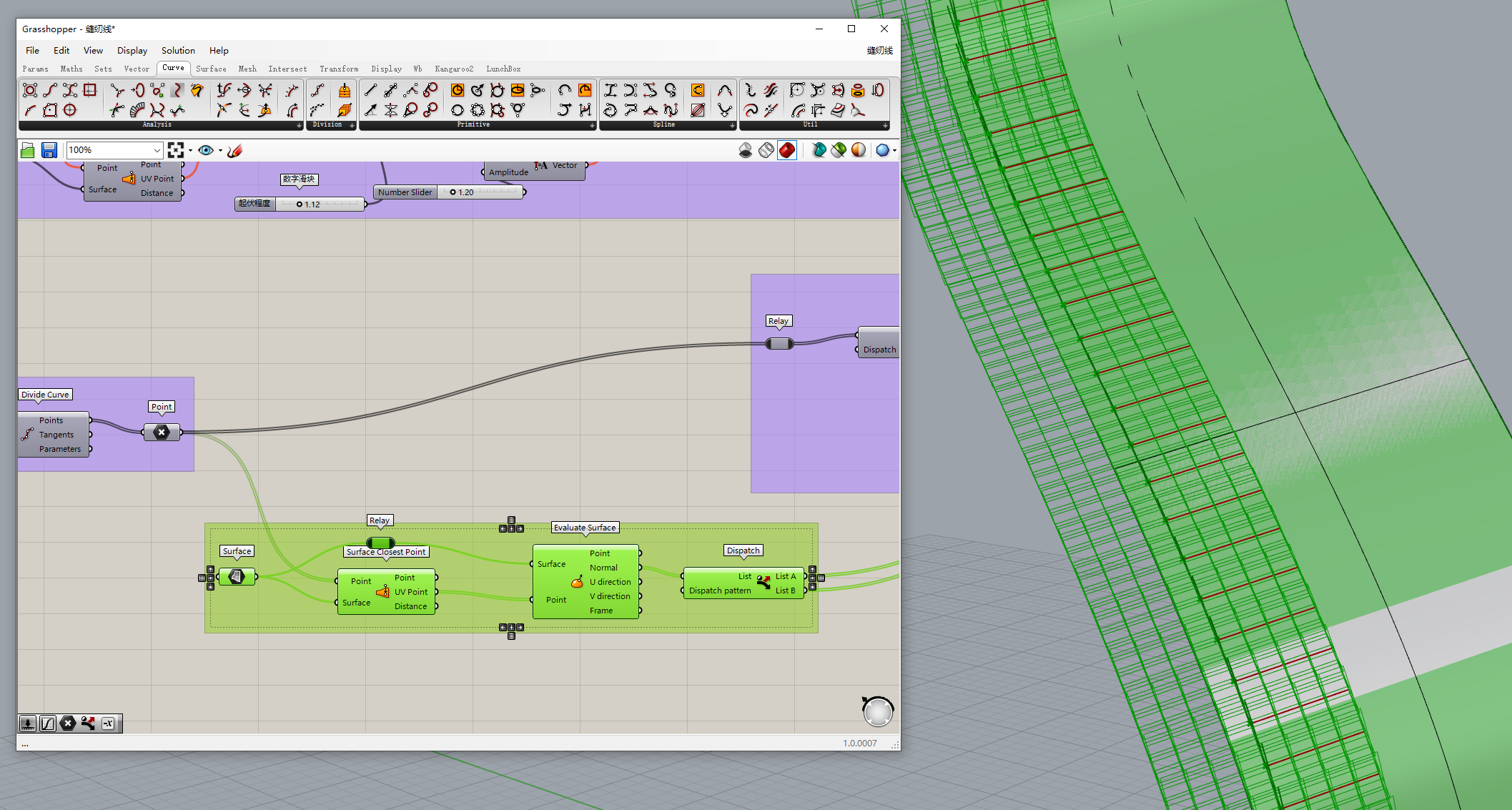
Task: Click the Dispatch component arrows icon
Action: (x=764, y=582)
